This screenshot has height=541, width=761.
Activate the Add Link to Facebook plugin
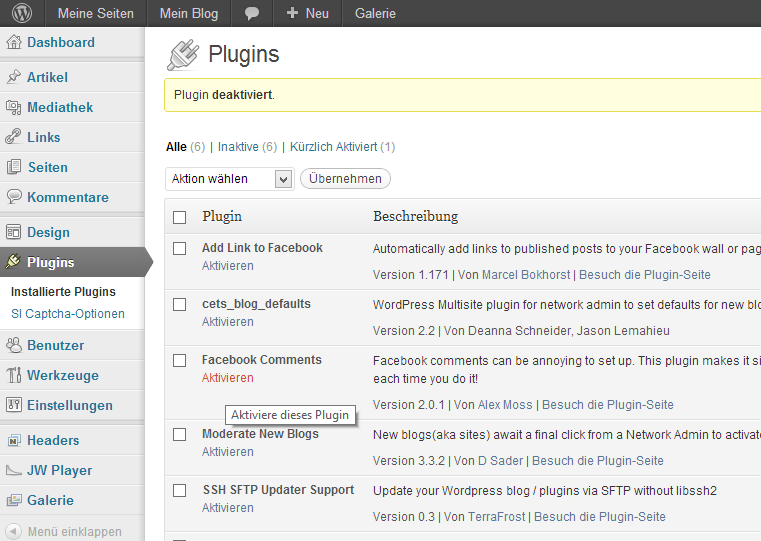point(228,266)
